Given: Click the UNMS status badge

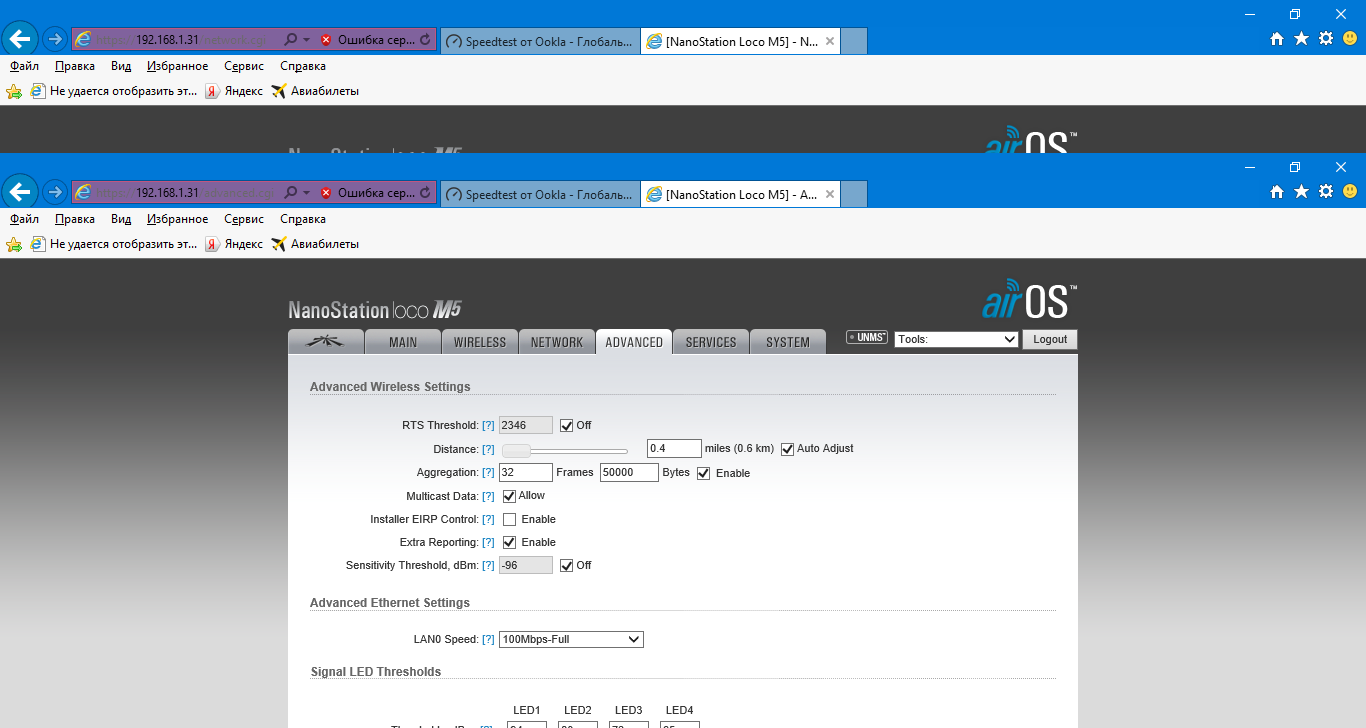Looking at the screenshot, I should pos(866,338).
